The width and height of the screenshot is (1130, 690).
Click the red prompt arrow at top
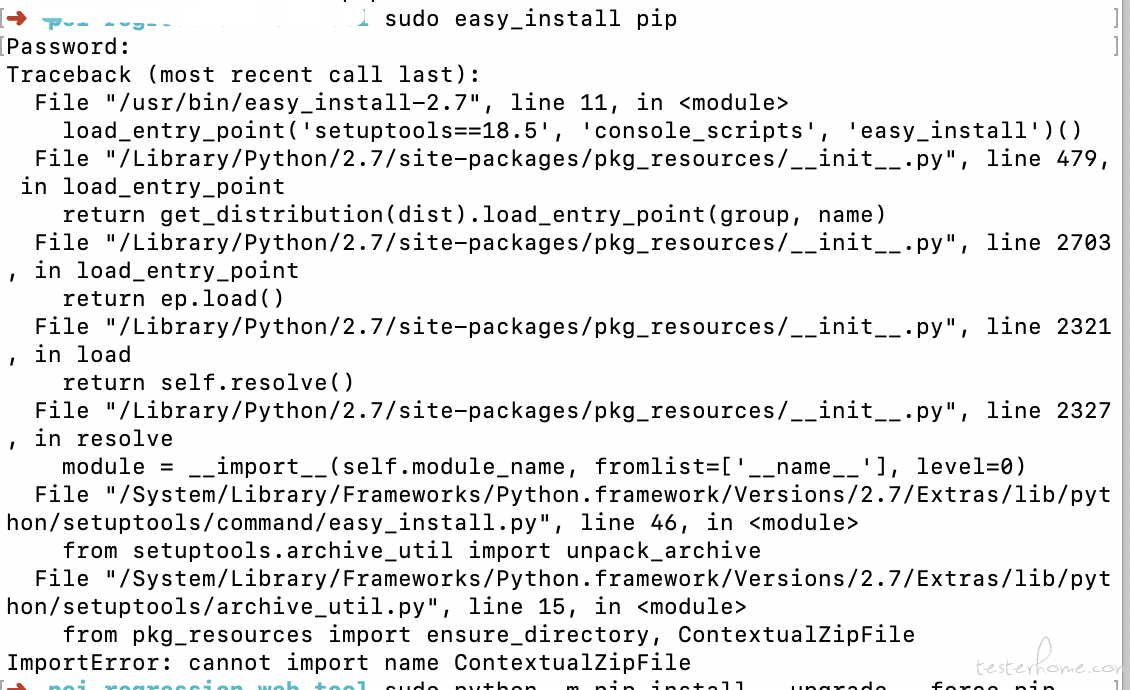(x=17, y=17)
